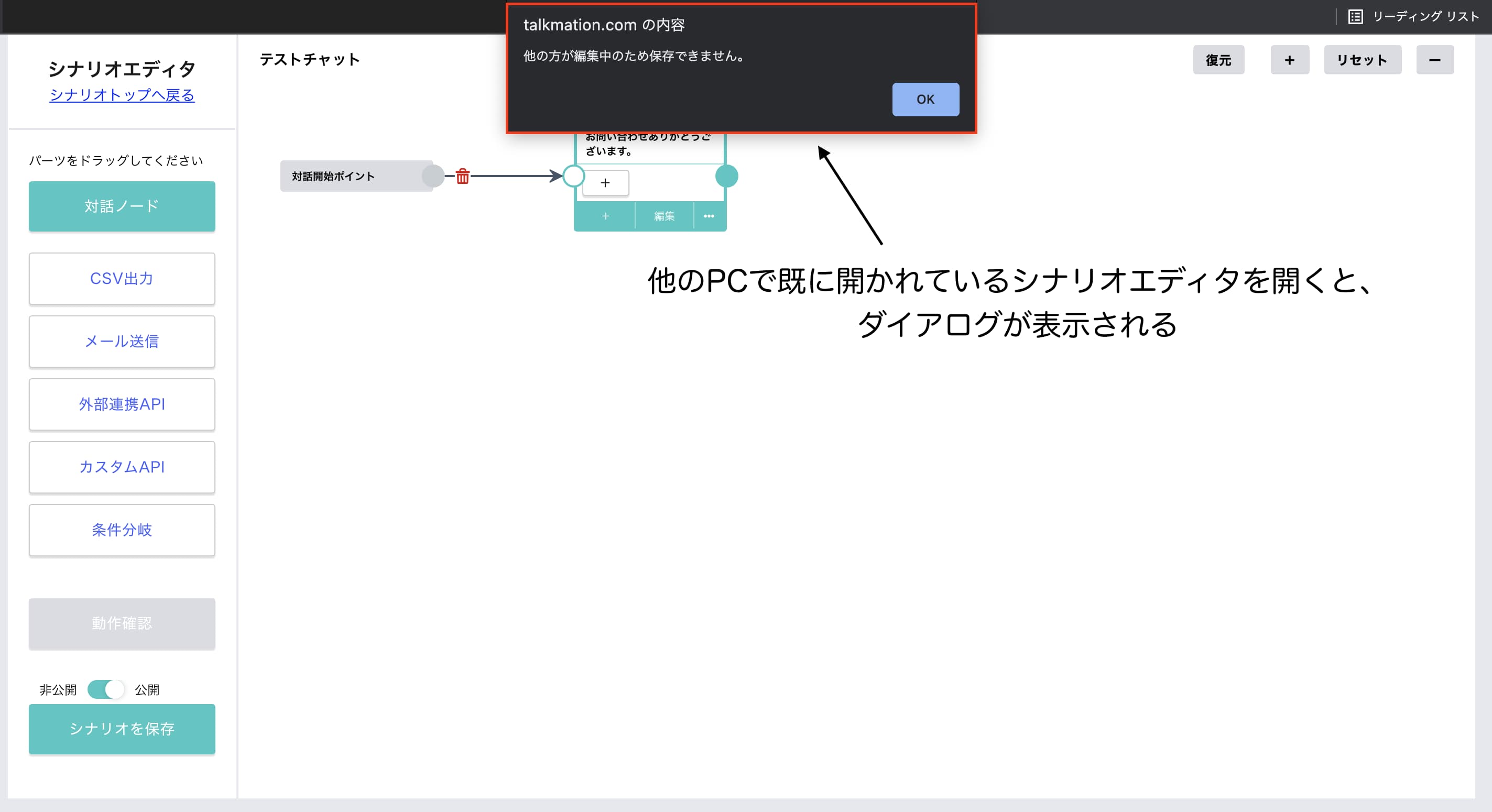Click the grey connector on 対話開始ポイント
Viewport: 1492px width, 812px height.
(433, 176)
